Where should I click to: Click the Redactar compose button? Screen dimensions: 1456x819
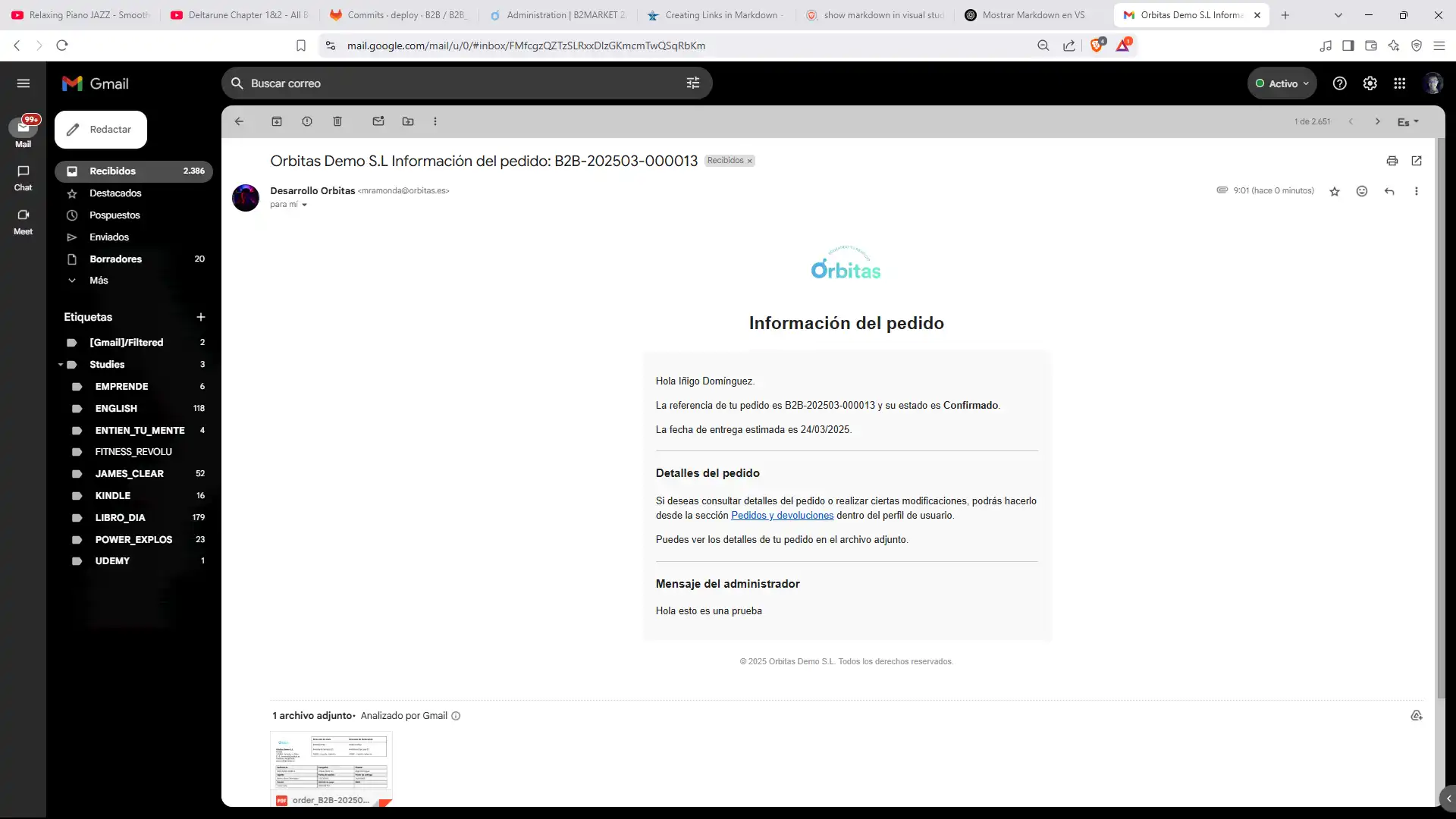101,129
